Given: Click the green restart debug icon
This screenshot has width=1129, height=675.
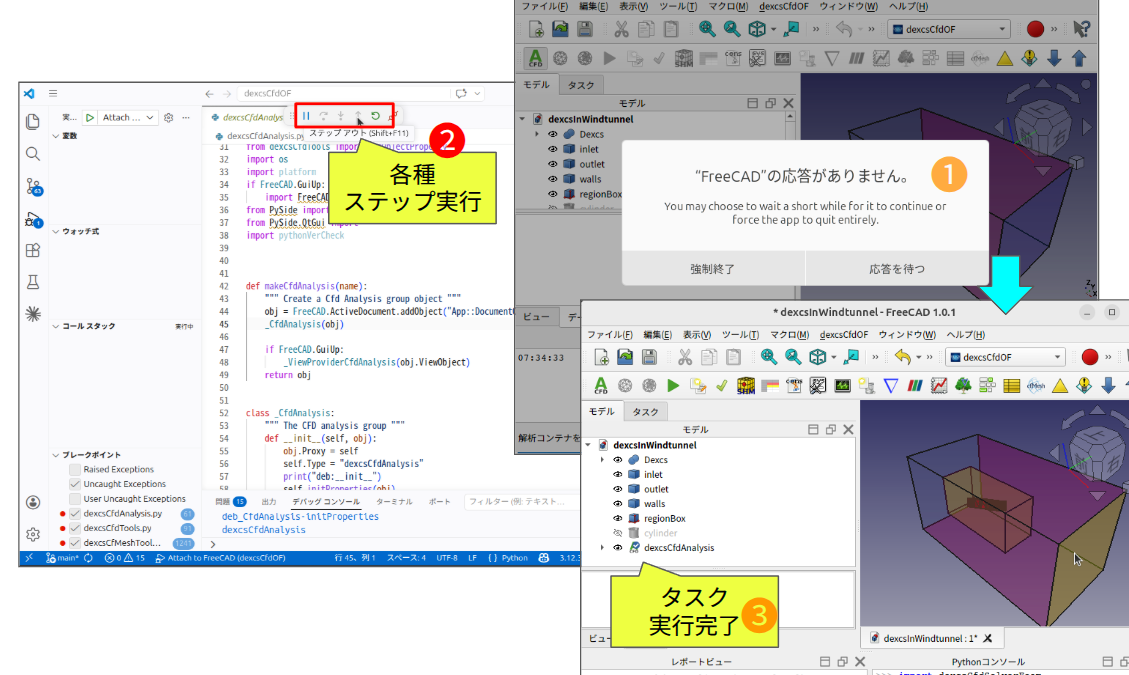Looking at the screenshot, I should point(375,116).
